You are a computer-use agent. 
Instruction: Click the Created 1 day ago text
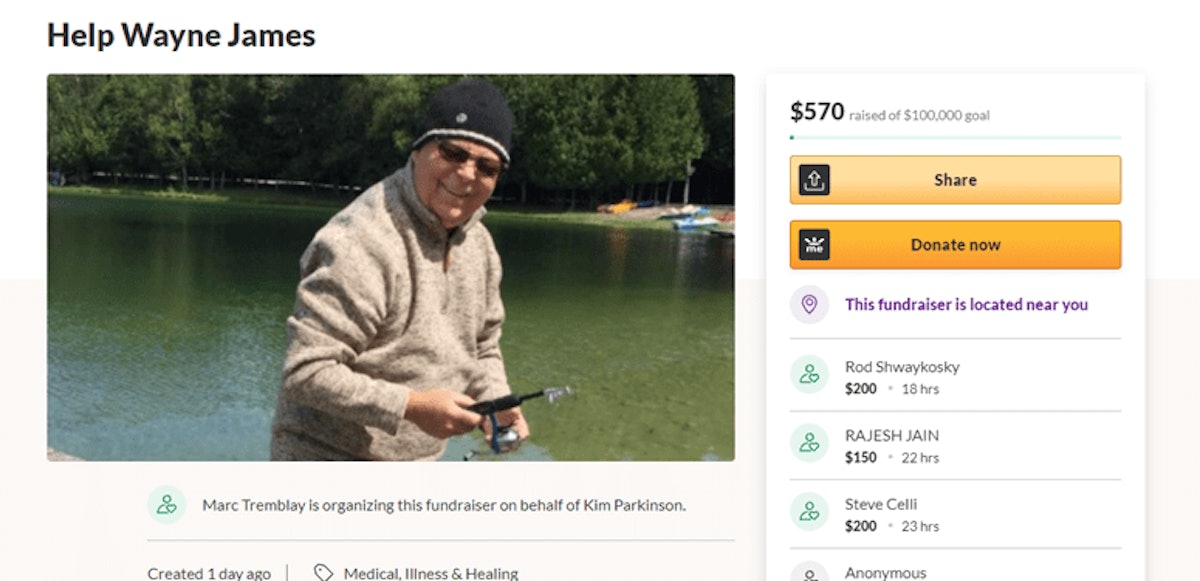(x=210, y=573)
